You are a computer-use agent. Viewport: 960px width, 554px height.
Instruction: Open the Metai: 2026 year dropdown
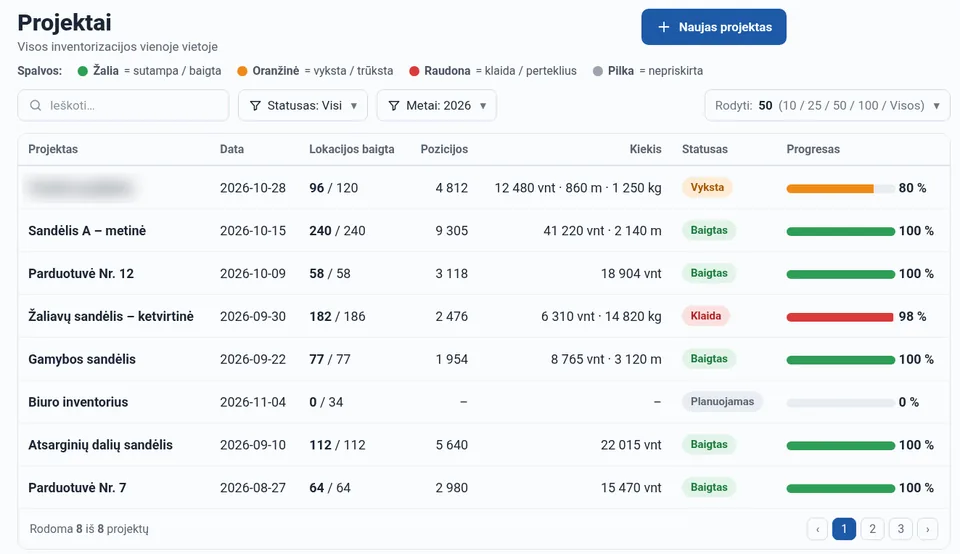coord(437,105)
